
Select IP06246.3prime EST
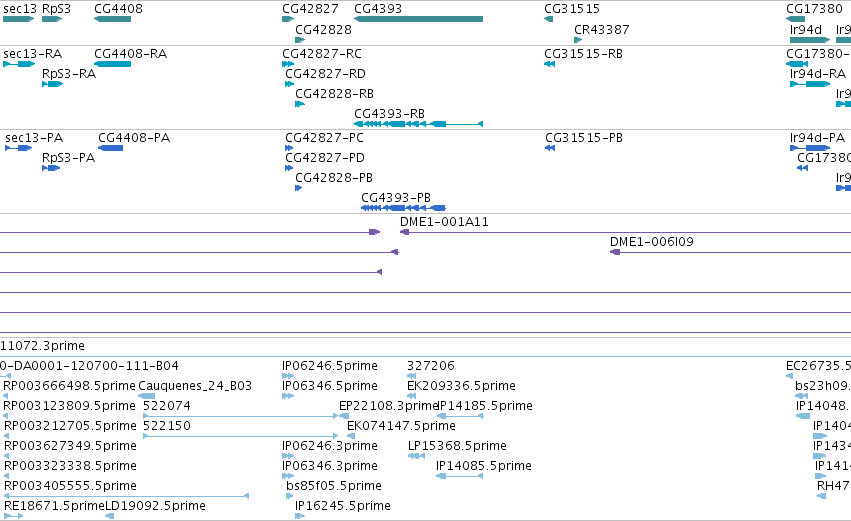pyautogui.click(x=330, y=446)
